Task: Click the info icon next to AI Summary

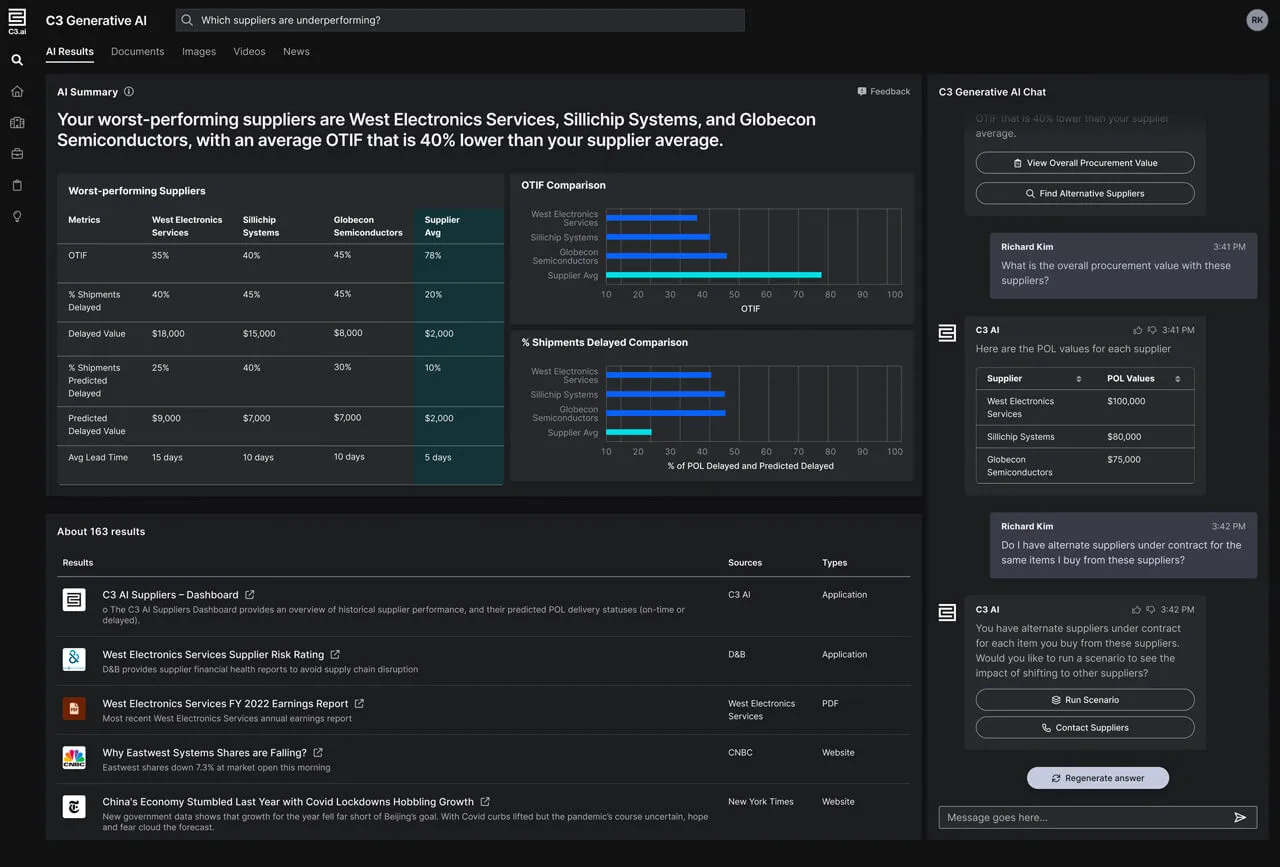Action: [x=129, y=92]
